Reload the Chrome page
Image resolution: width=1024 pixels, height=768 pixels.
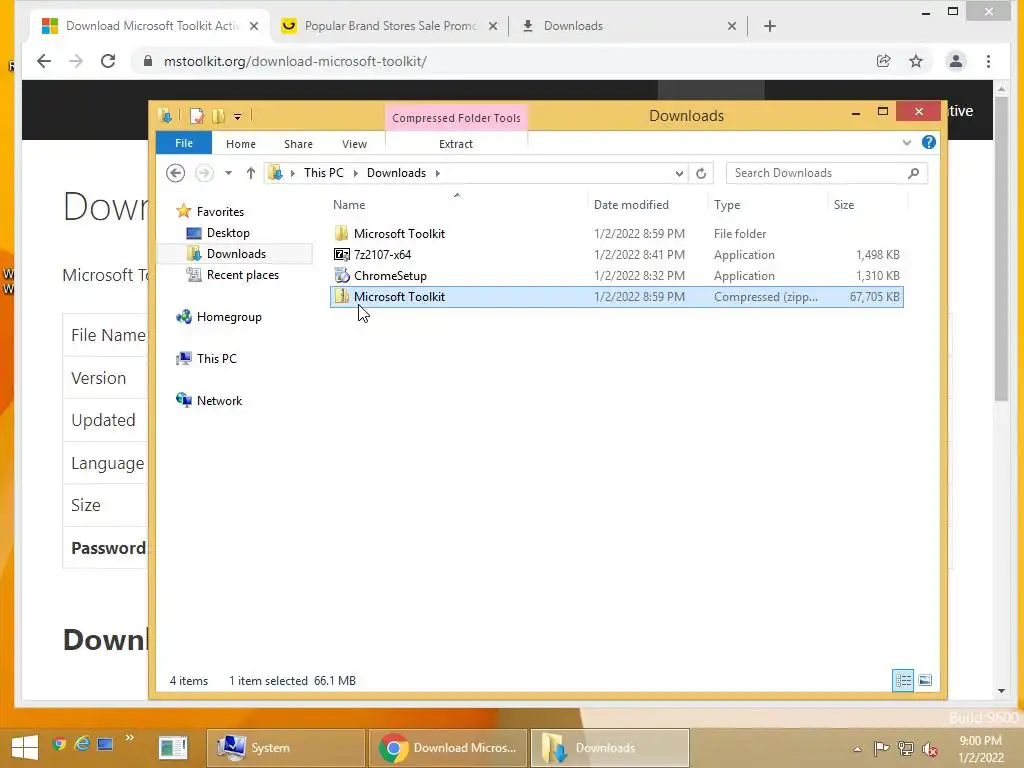coord(108,61)
